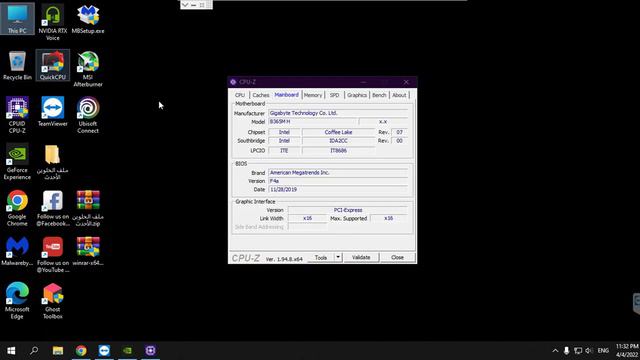Viewport: 640px width, 360px height.
Task: Launch Ghost Toolbox shortcut
Action: tap(53, 301)
